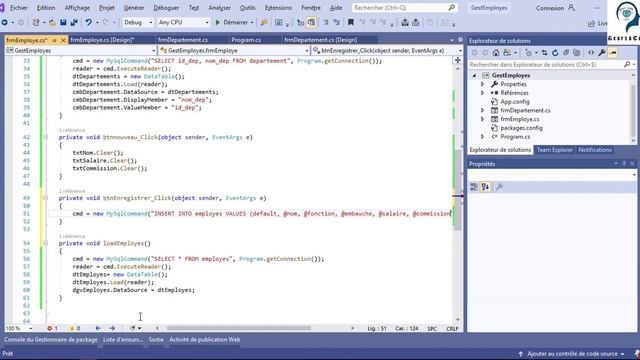Open the Fichier menu

(19, 8)
